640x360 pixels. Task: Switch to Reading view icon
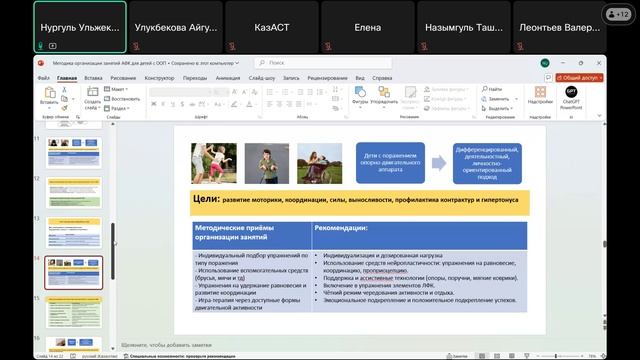point(511,356)
